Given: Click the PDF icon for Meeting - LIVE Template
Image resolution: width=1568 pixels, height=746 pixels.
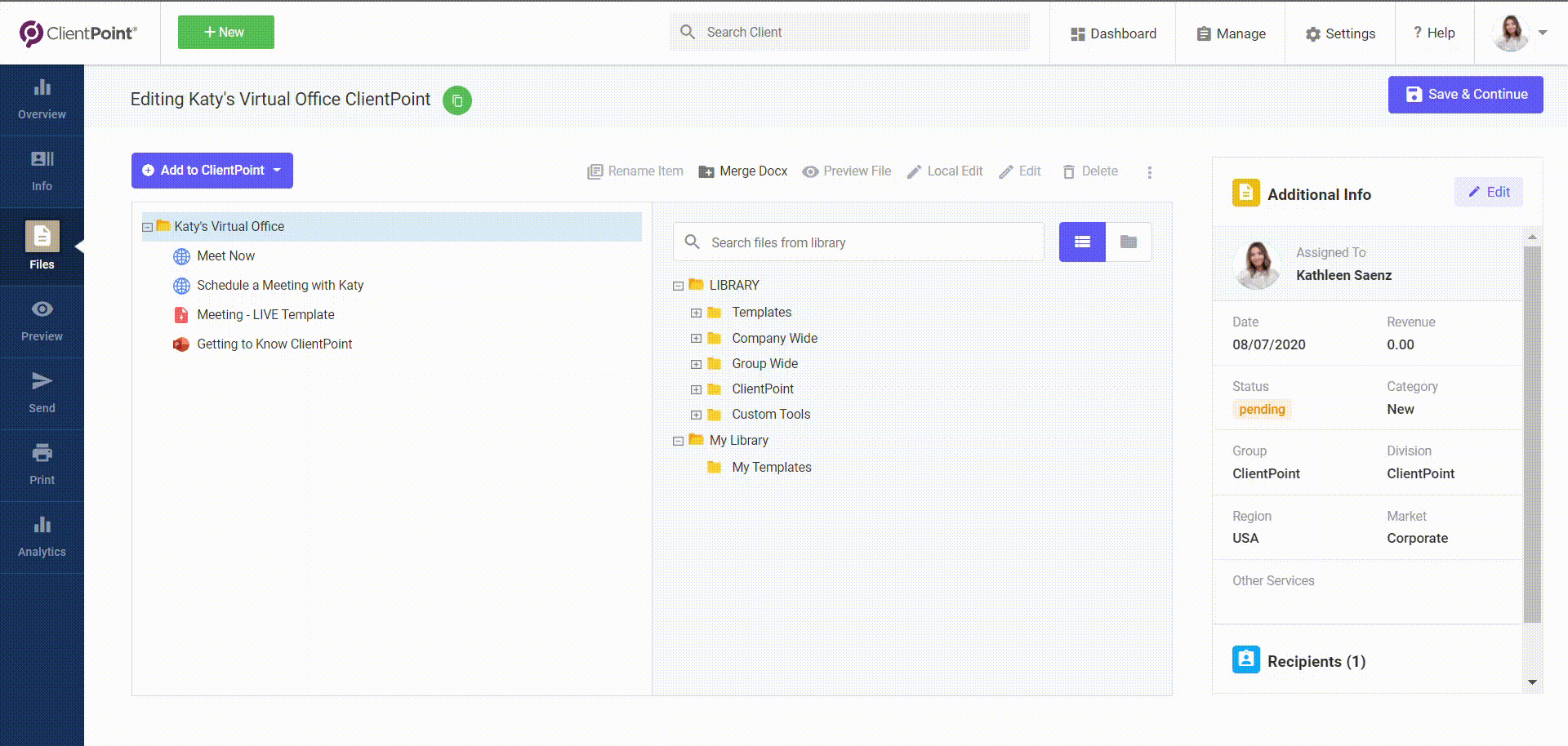Looking at the screenshot, I should pos(181,315).
